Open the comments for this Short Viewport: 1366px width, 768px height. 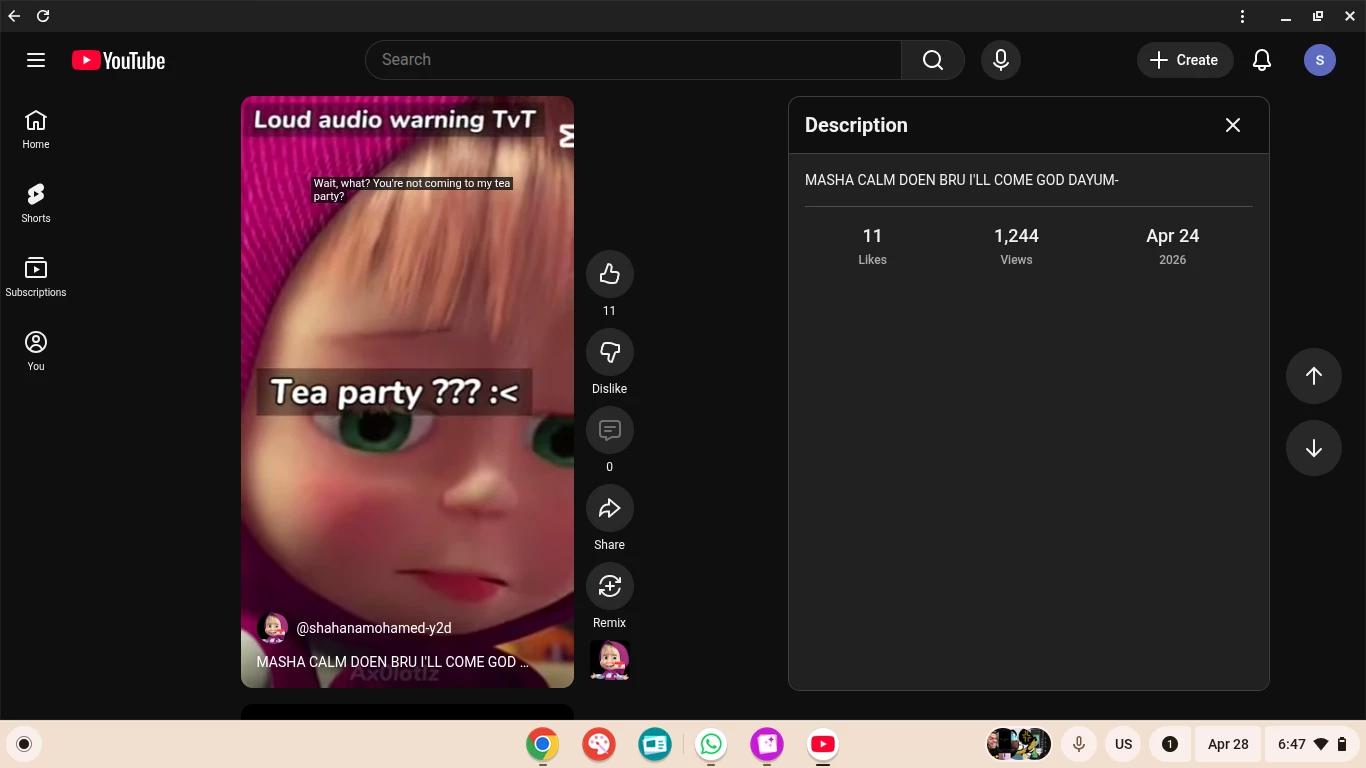click(609, 430)
